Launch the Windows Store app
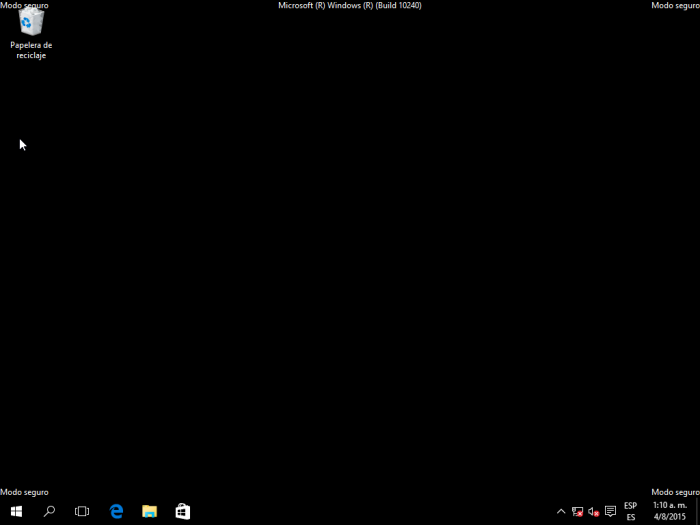Viewport: 700px width, 525px height. [x=182, y=511]
